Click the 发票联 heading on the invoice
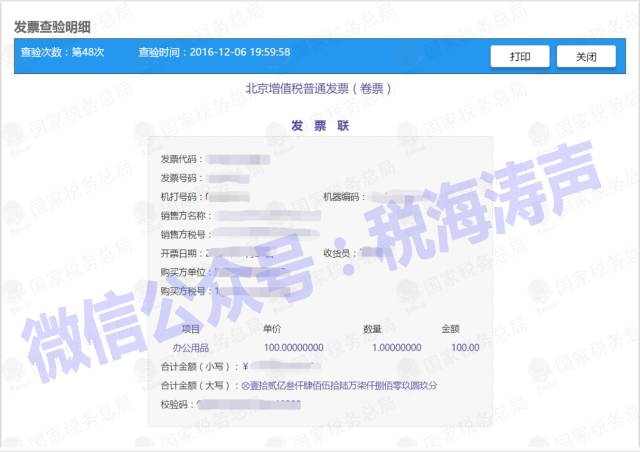Viewport: 640px width, 452px height. (319, 126)
